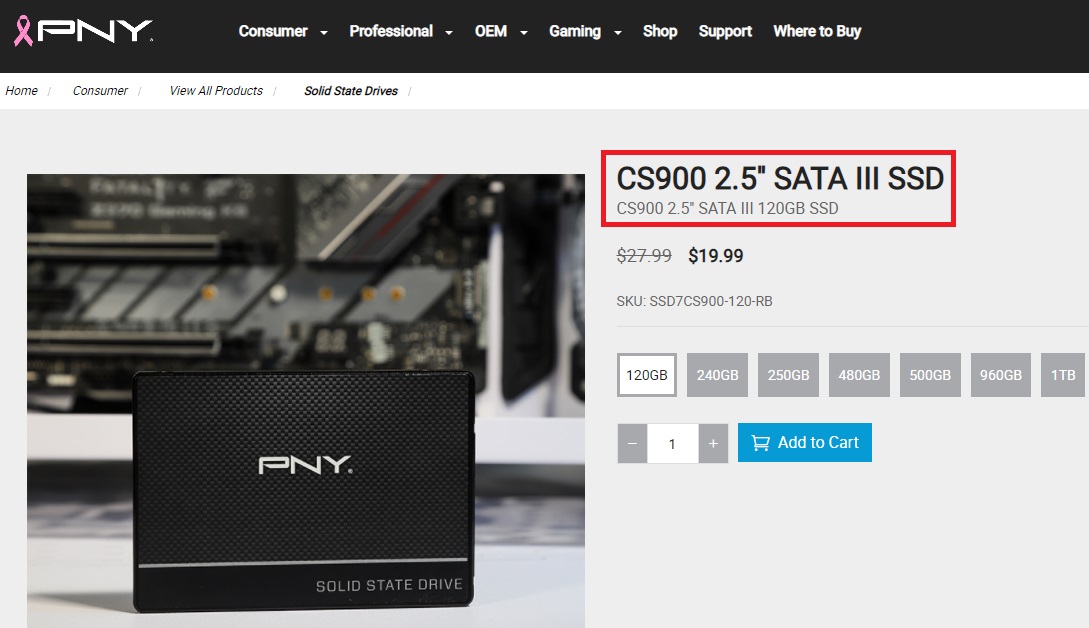Click the shopping cart icon in Add to Cart
The height and width of the screenshot is (628, 1089).
[x=760, y=443]
